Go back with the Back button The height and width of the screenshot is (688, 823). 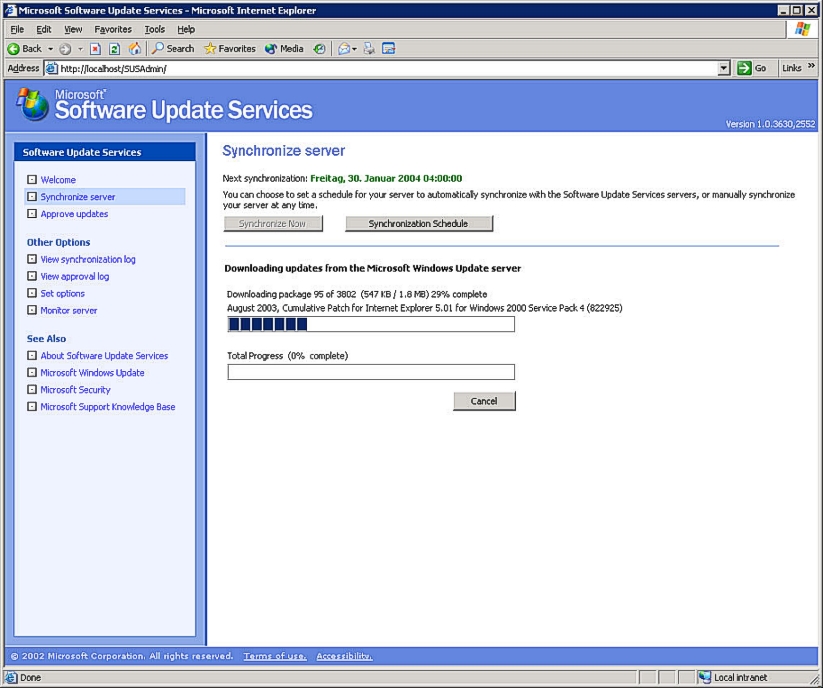coord(25,49)
